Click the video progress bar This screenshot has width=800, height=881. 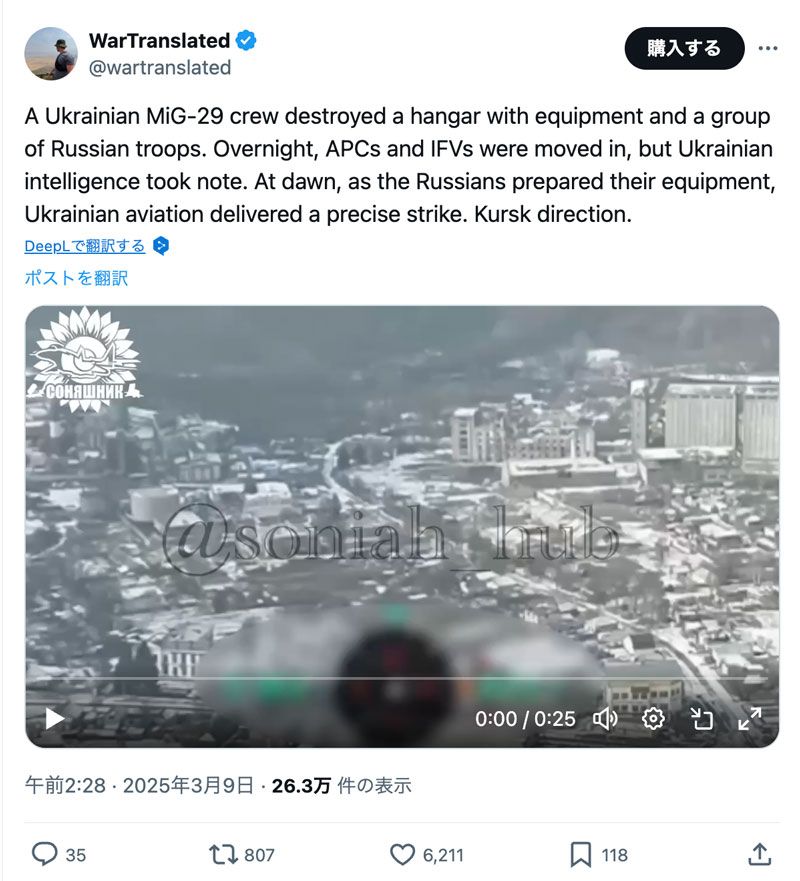pos(402,679)
